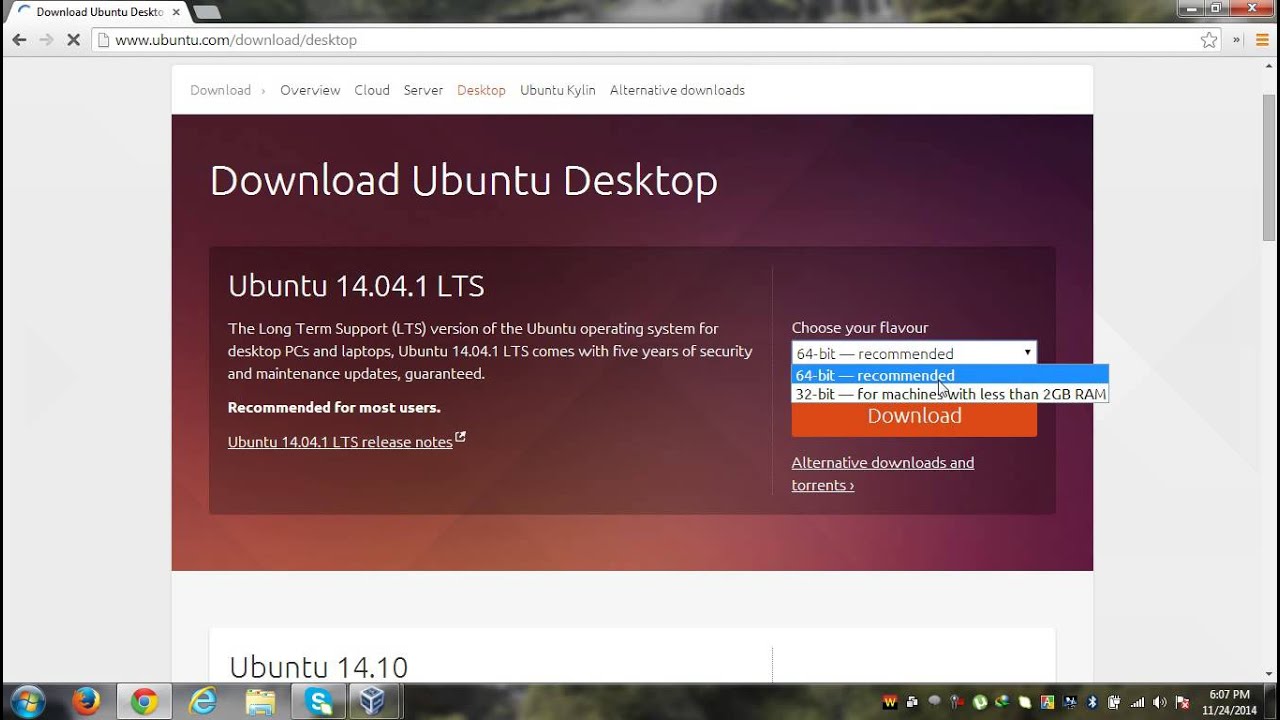1280x720 pixels.
Task: Close the Download Ubuntu Desktop tab
Action: pyautogui.click(x=174, y=12)
